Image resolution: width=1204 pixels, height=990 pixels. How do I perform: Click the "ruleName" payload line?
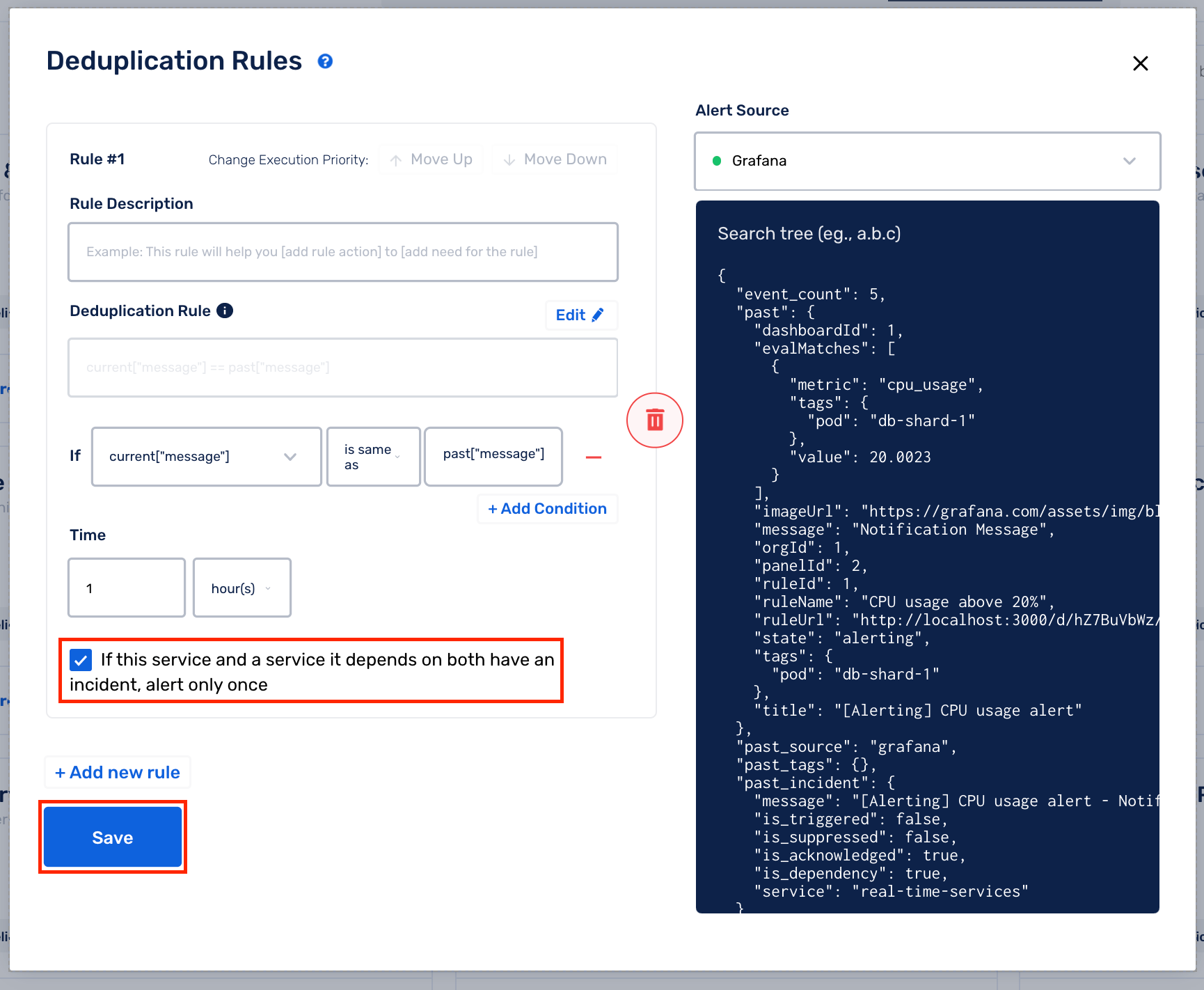point(905,602)
